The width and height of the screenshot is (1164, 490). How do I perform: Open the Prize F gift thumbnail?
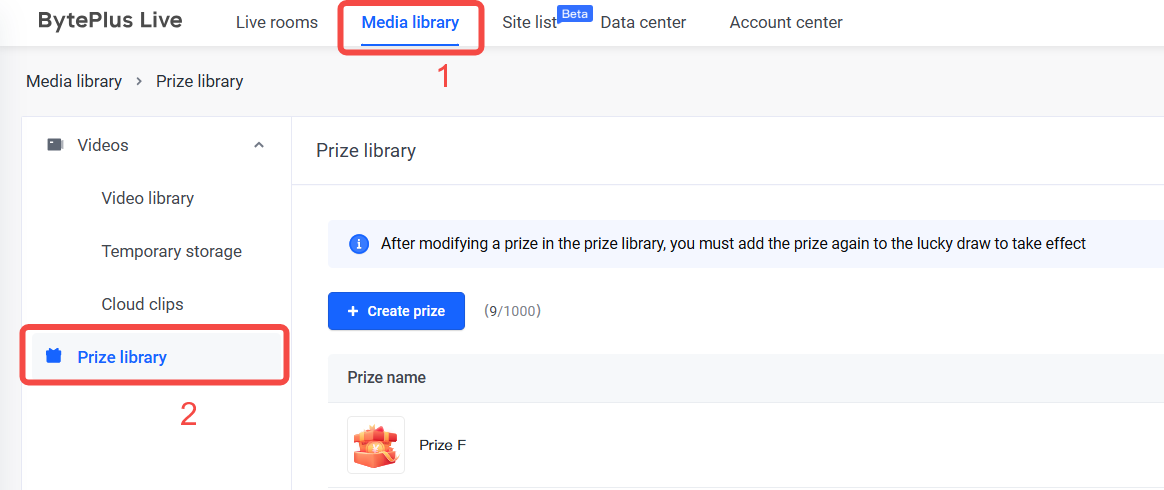(376, 445)
